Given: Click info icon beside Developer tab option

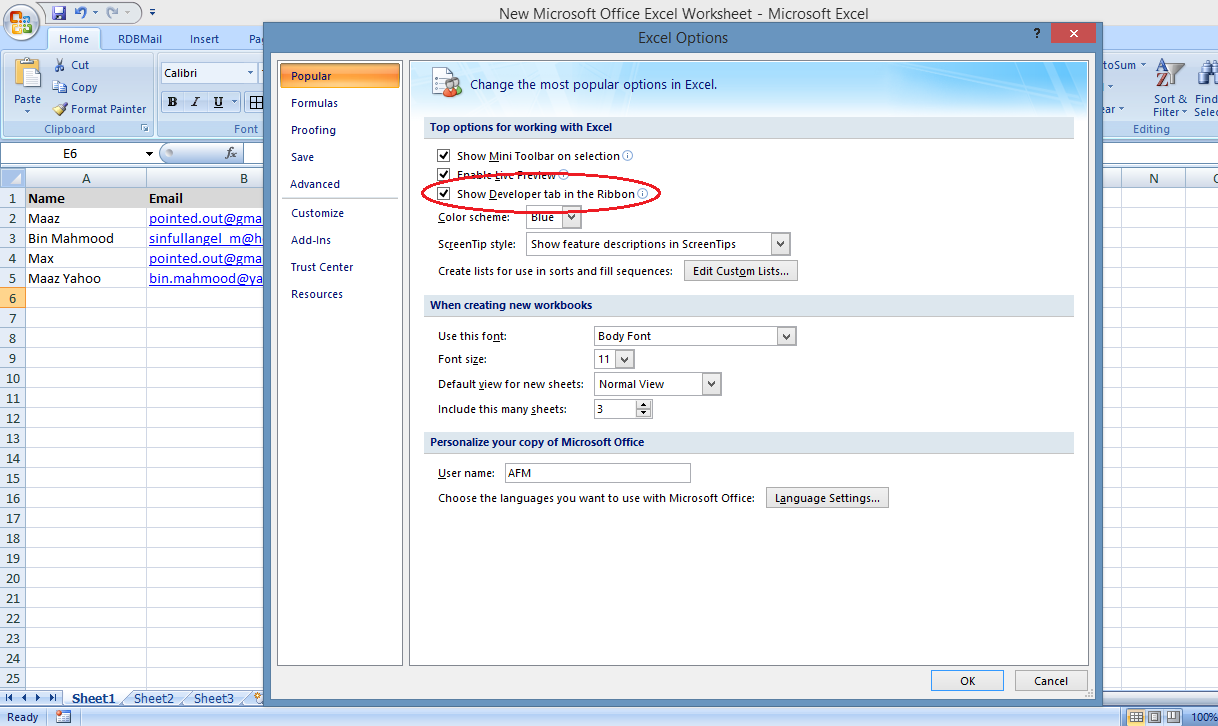Looking at the screenshot, I should pyautogui.click(x=642, y=194).
